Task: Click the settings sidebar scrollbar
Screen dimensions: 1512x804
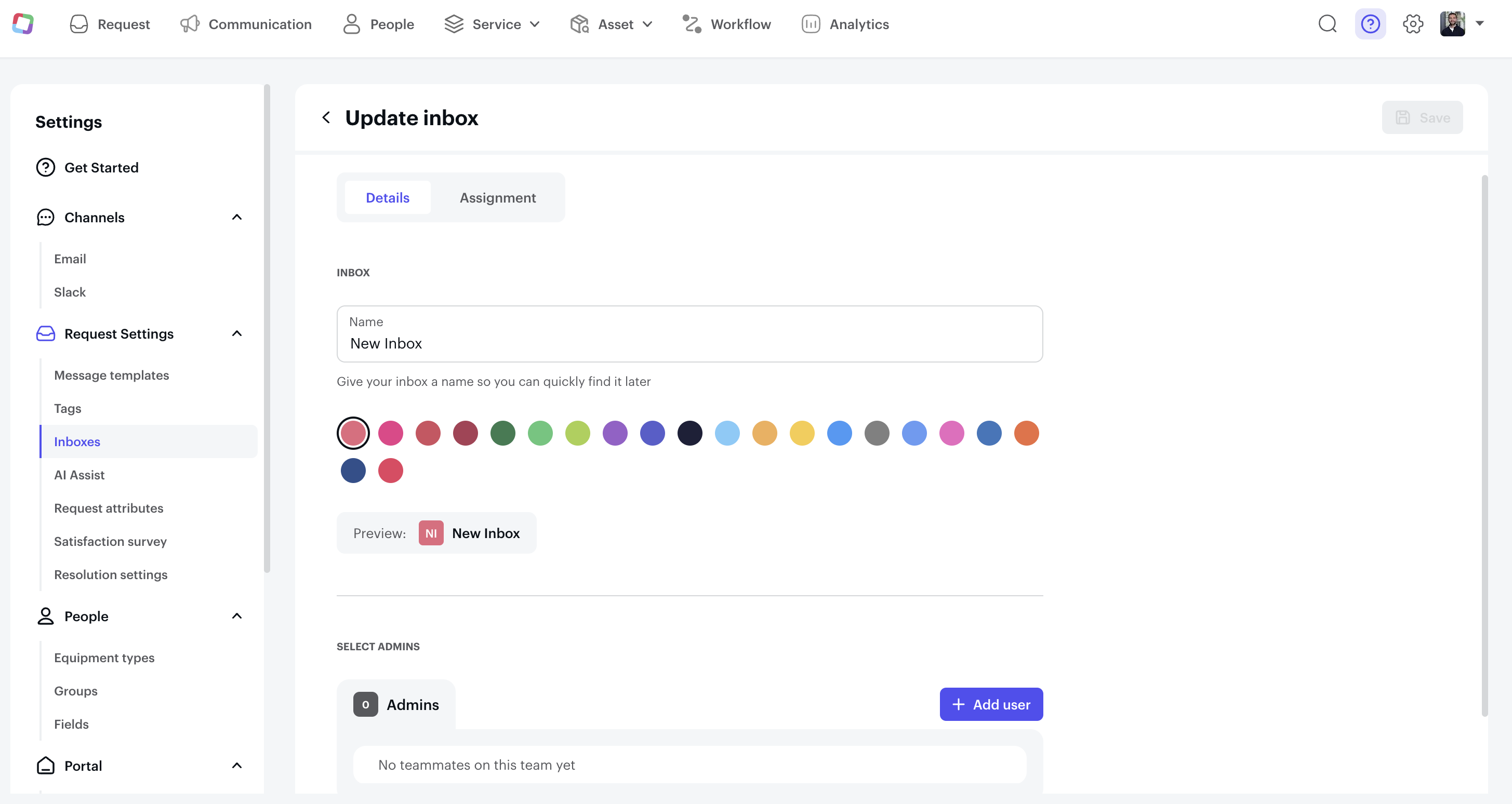Action: point(267,329)
